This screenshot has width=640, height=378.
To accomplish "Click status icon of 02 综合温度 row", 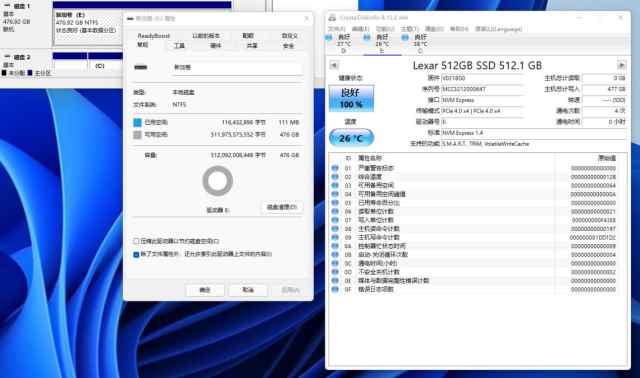I will click(335, 177).
